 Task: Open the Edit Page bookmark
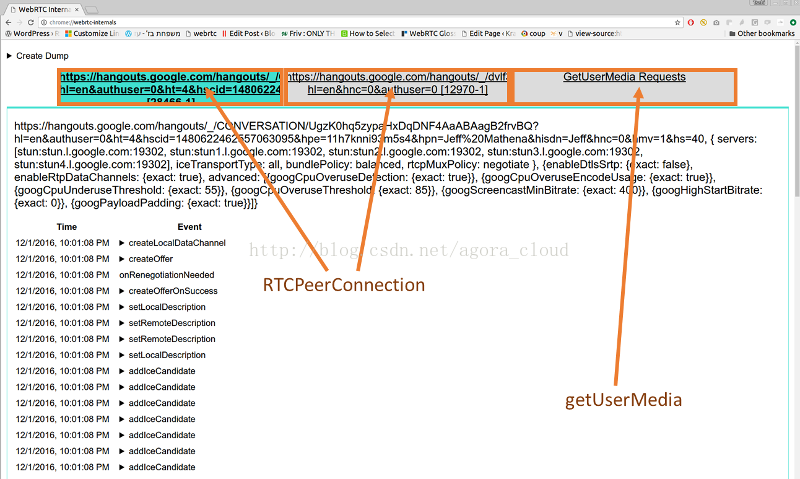click(488, 34)
